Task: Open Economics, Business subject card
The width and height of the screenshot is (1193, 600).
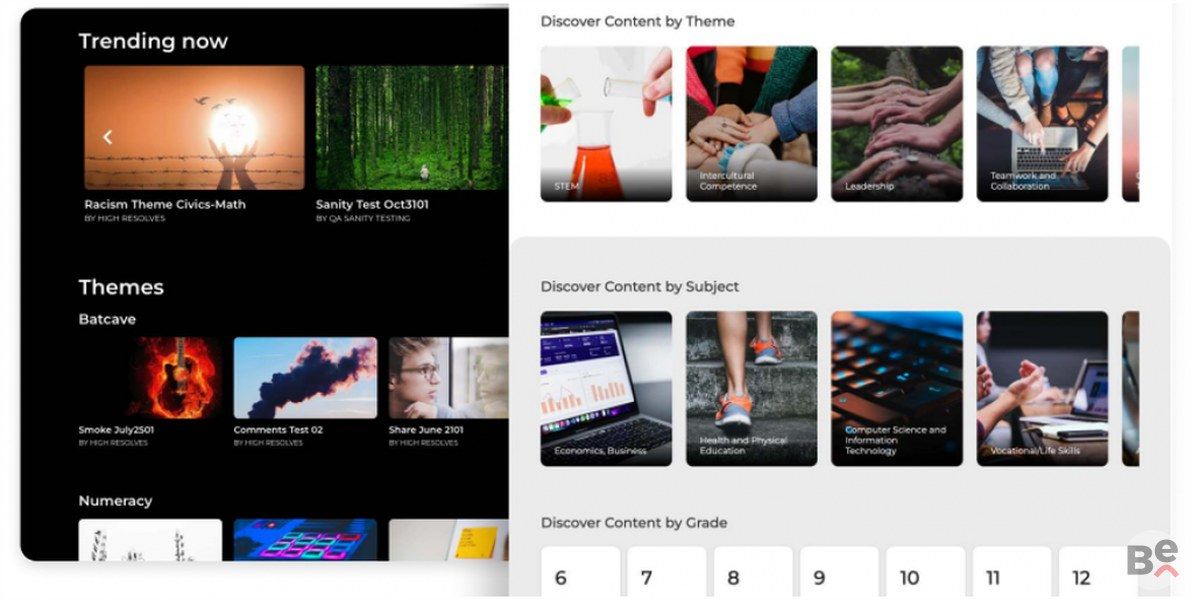Action: pos(606,389)
